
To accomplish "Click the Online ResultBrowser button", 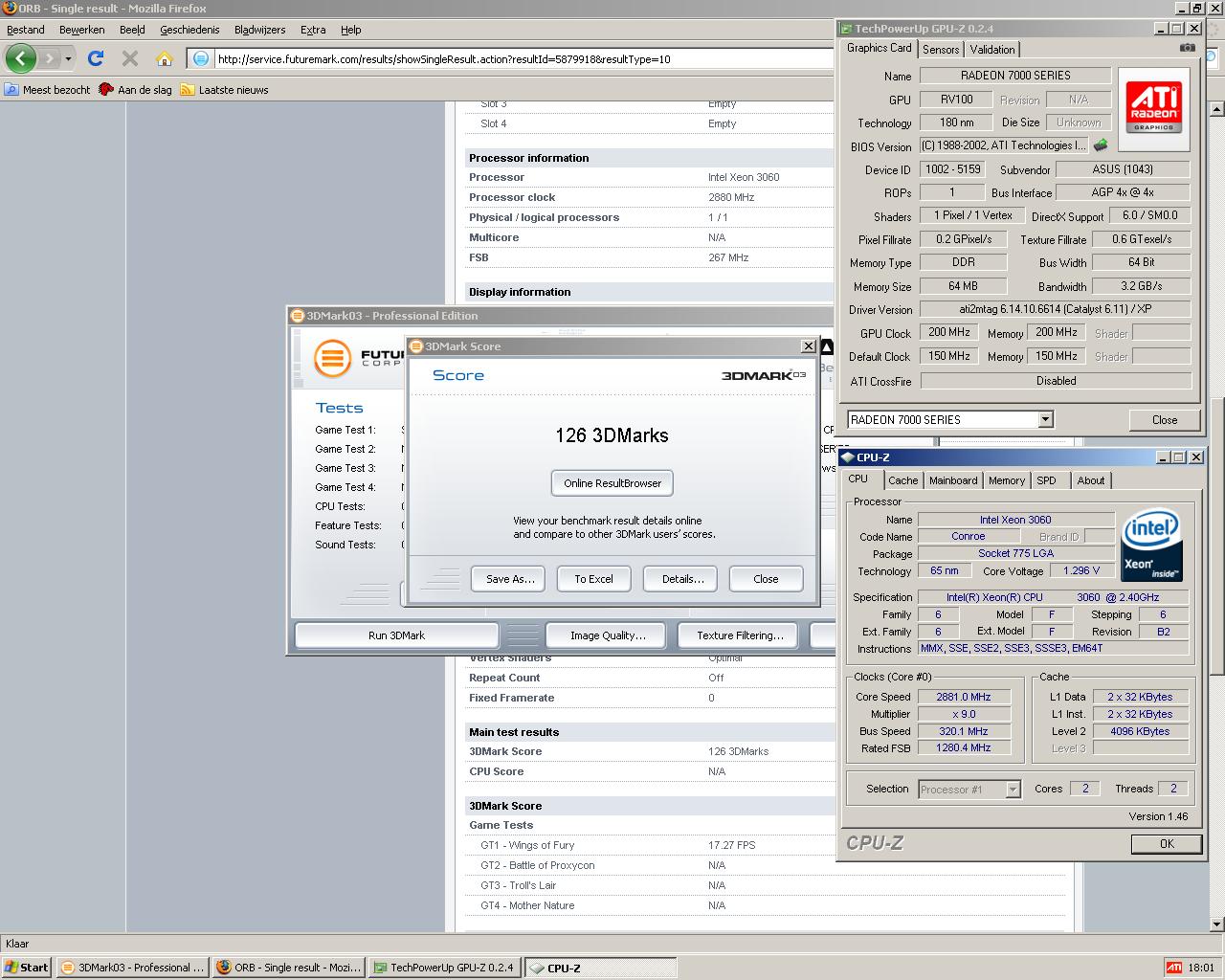I will point(612,483).
